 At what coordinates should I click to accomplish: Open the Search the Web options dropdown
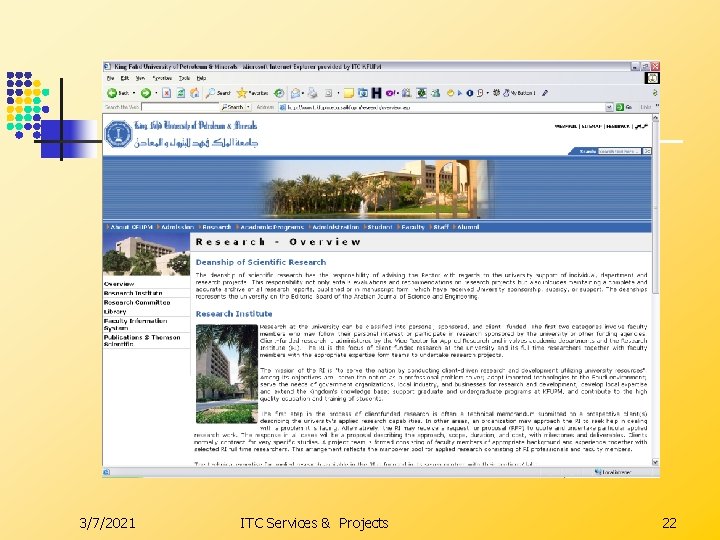tap(248, 107)
